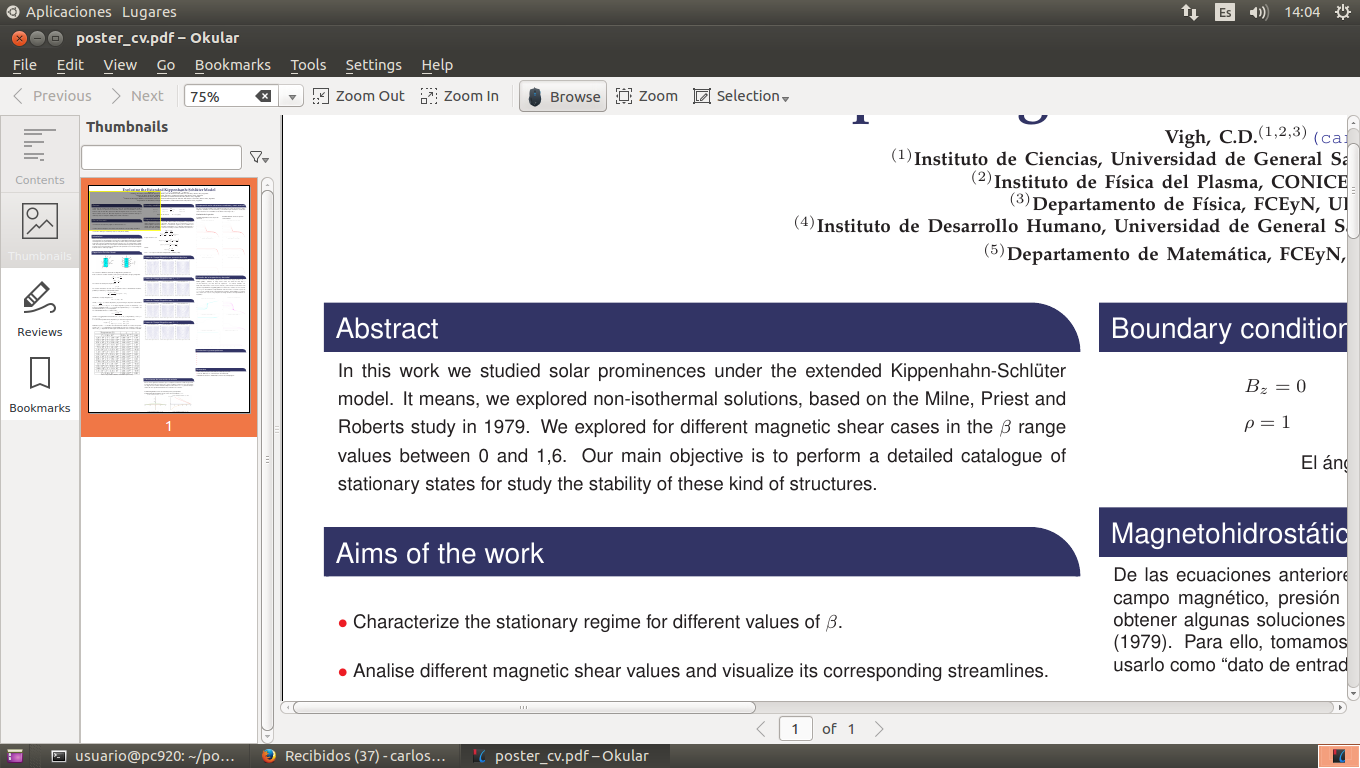Click the previous page arrow at the bottom
This screenshot has width=1360, height=768.
tap(761, 729)
